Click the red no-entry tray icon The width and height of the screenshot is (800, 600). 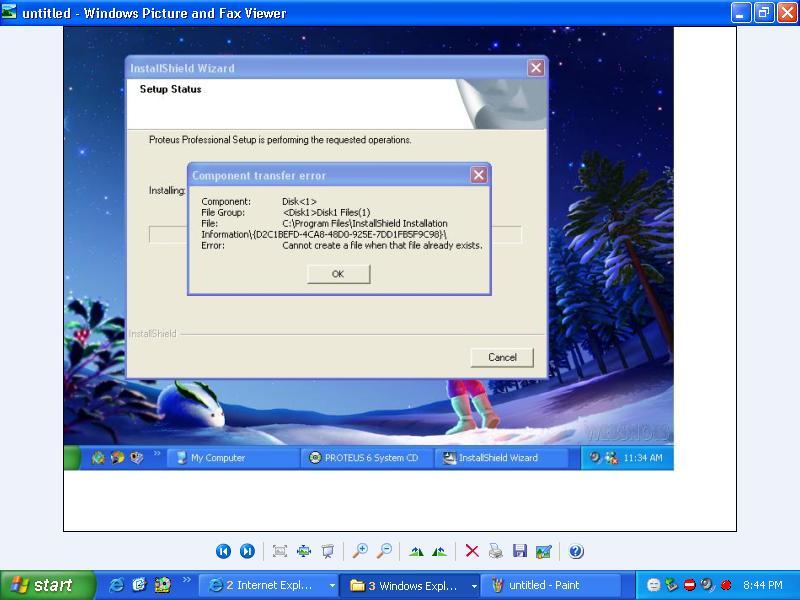pyautogui.click(x=690, y=585)
